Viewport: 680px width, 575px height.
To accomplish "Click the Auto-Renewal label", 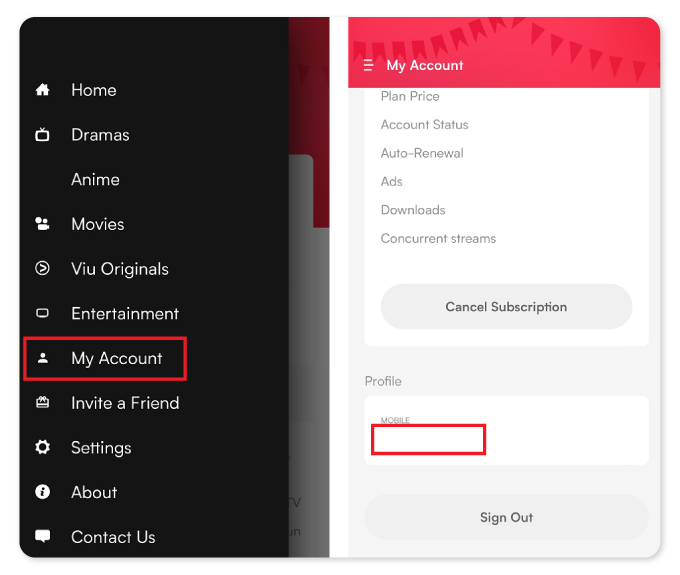I will (422, 153).
